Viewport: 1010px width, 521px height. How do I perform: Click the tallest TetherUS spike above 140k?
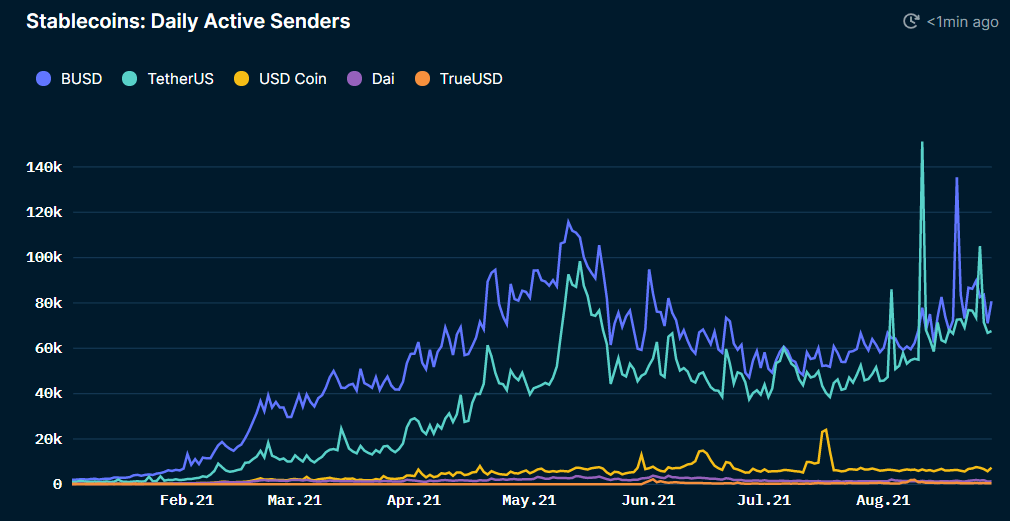pyautogui.click(x=921, y=143)
